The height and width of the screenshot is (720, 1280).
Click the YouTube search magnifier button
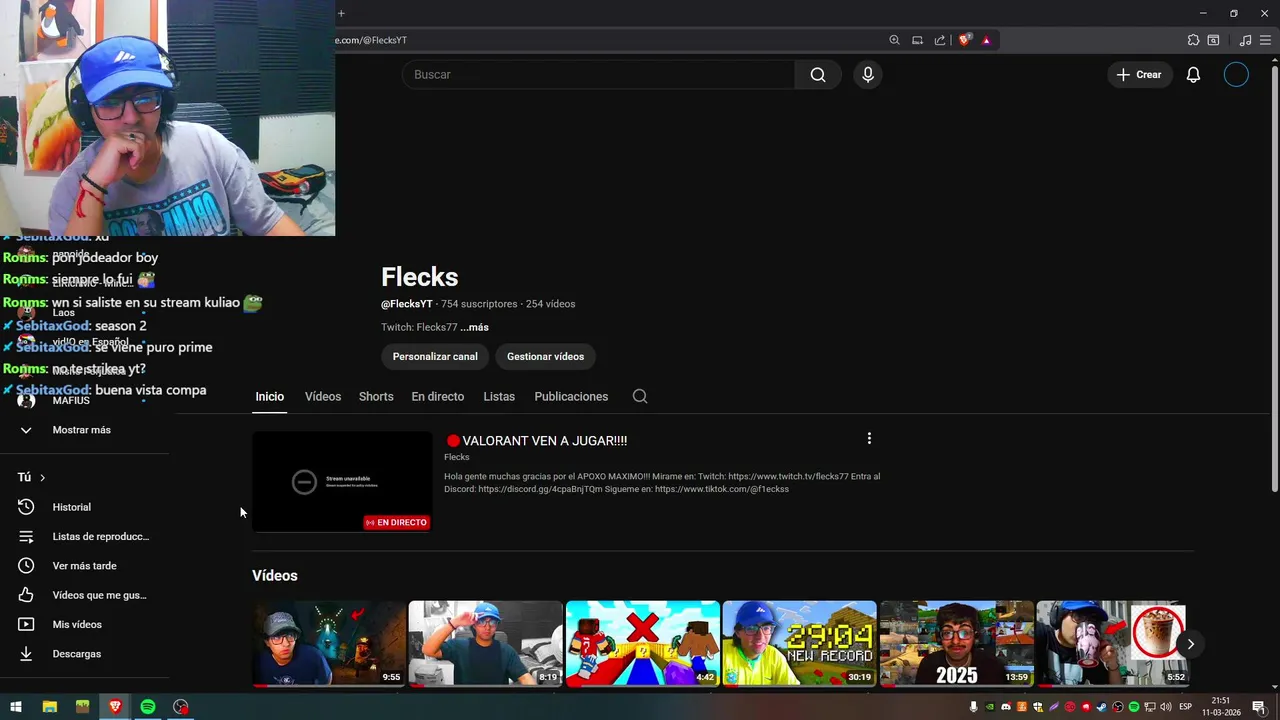pos(818,75)
